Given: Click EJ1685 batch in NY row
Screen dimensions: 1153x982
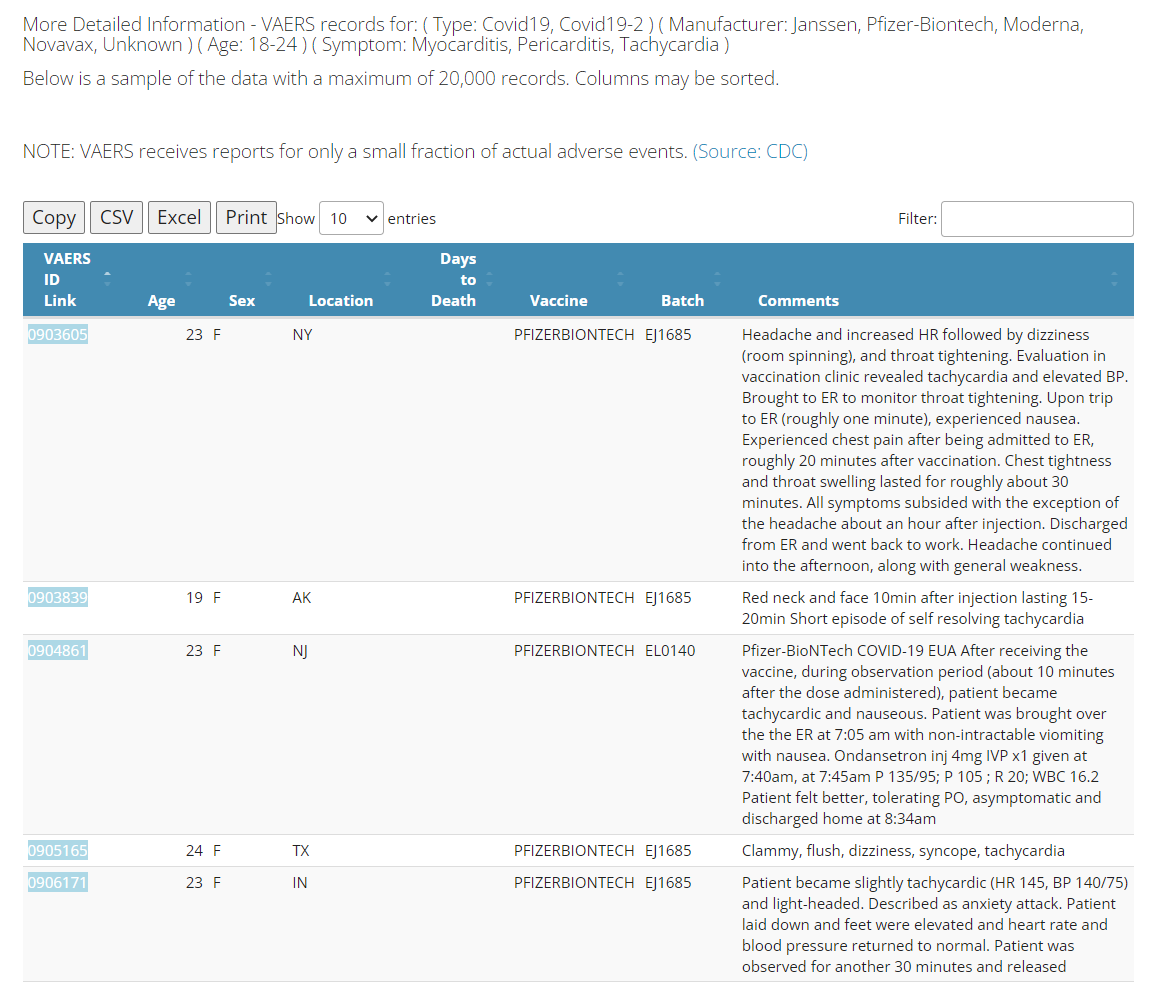Looking at the screenshot, I should [x=668, y=335].
